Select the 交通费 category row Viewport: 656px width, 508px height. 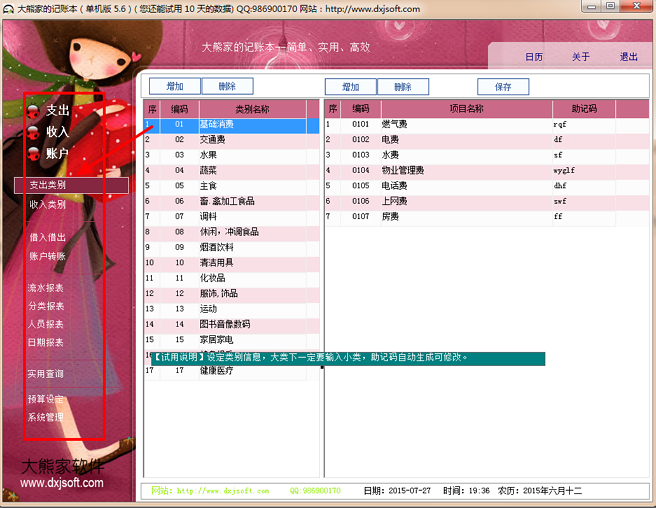click(x=231, y=140)
